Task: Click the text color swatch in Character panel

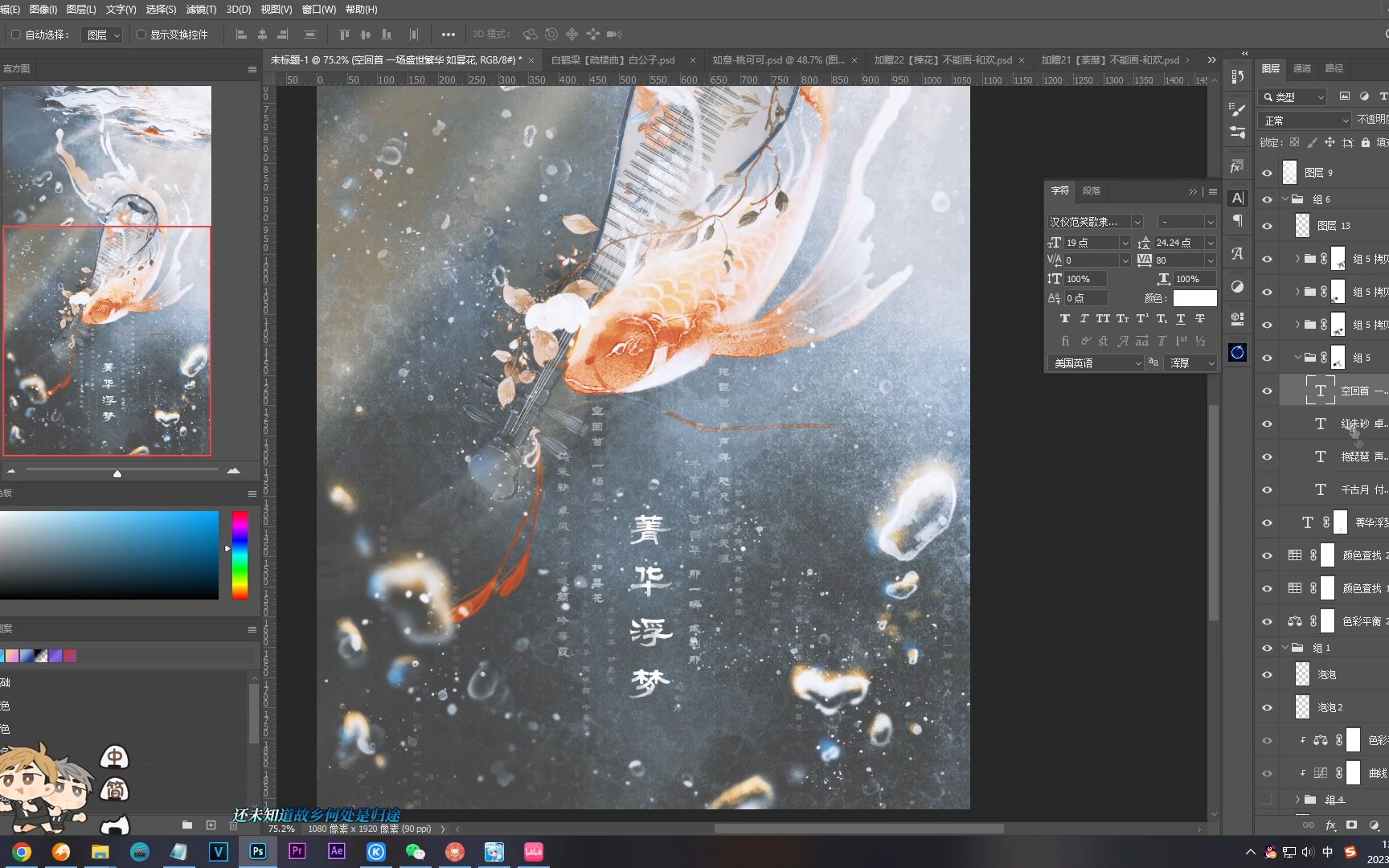Action: pyautogui.click(x=1194, y=298)
